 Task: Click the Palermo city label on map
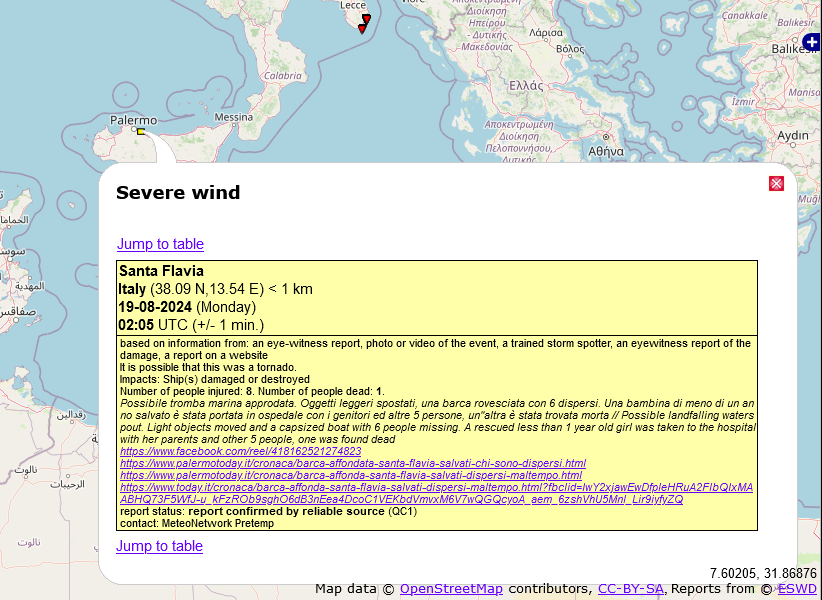point(134,121)
